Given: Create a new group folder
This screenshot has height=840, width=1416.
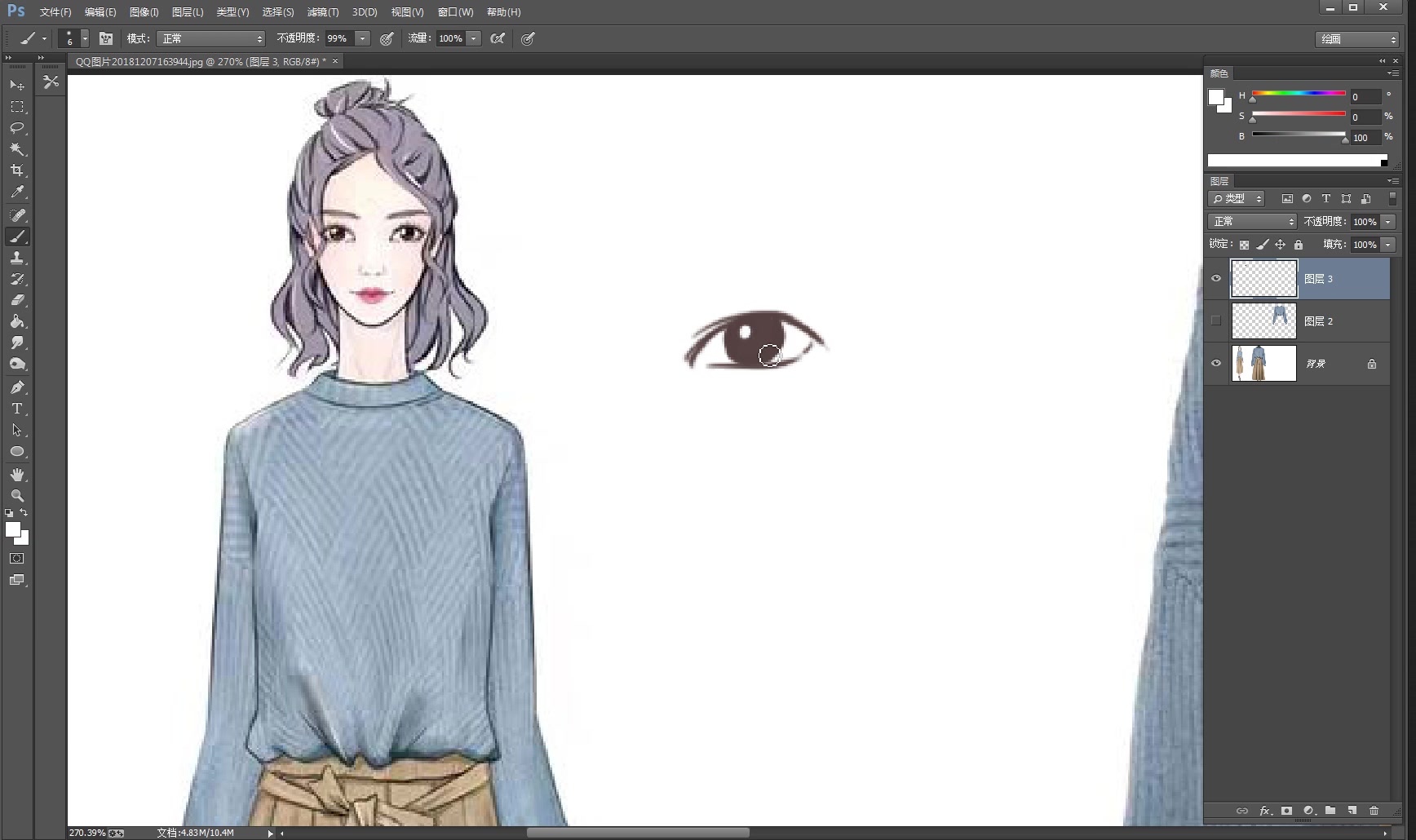Looking at the screenshot, I should click(x=1330, y=811).
